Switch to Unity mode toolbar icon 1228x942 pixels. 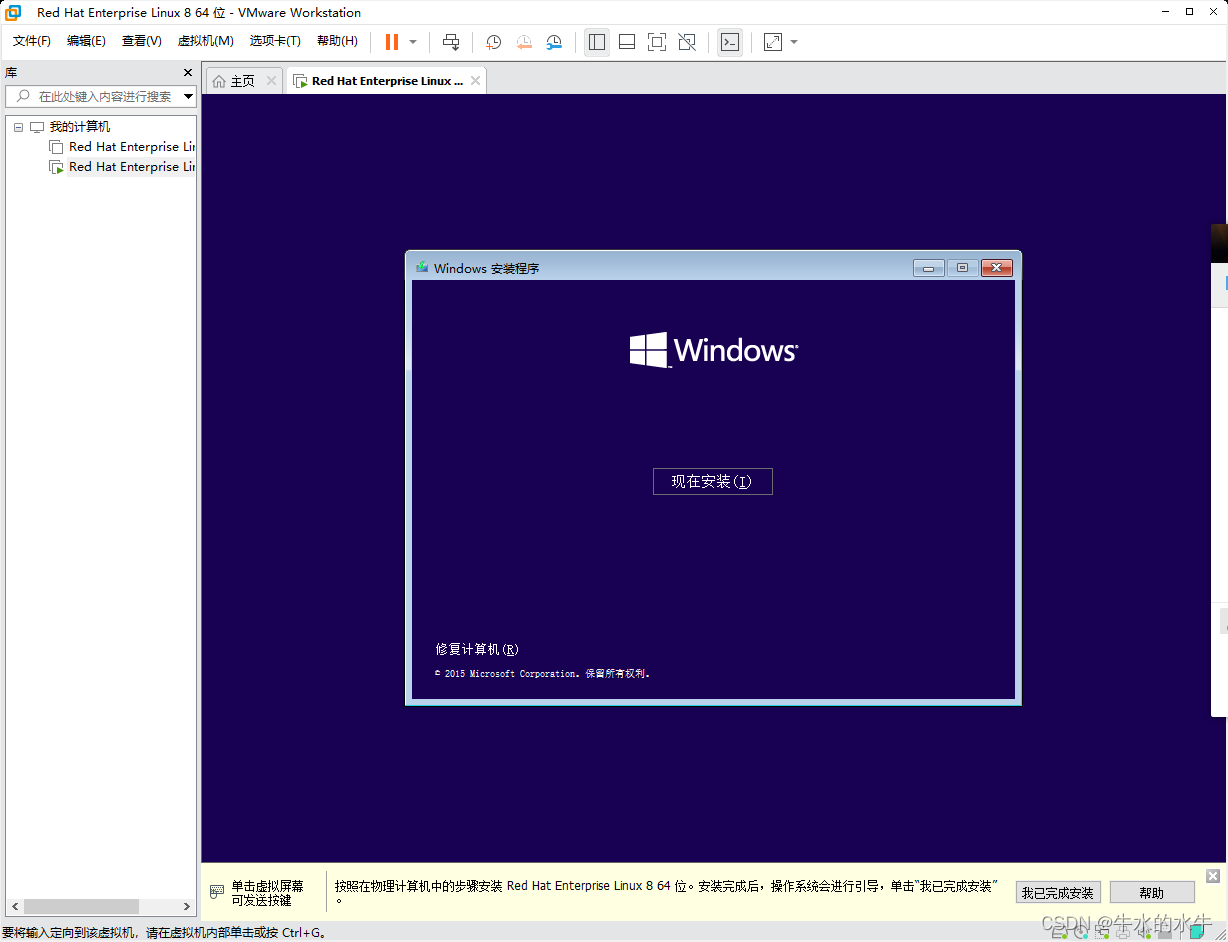(x=687, y=42)
